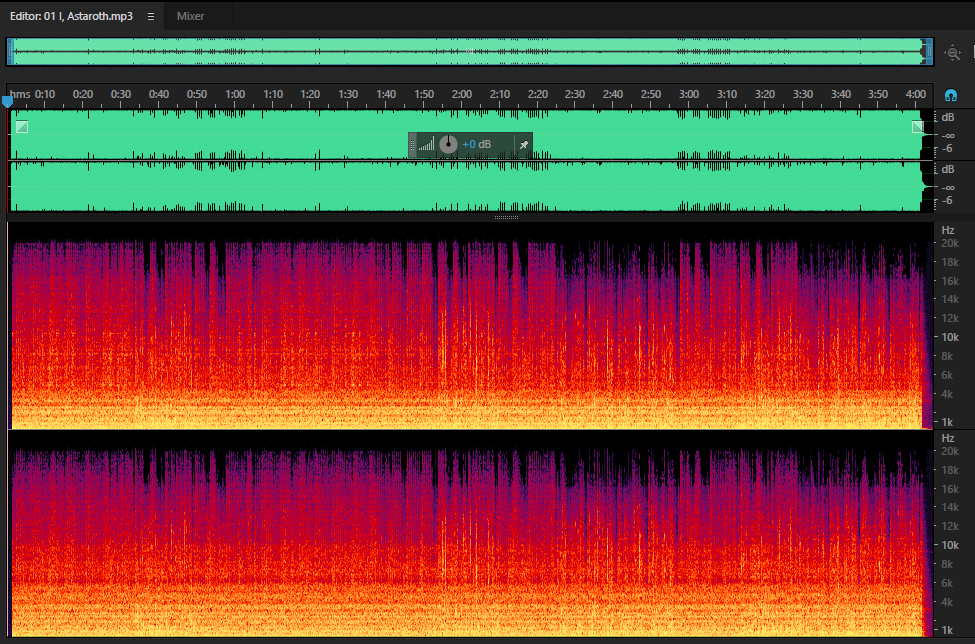This screenshot has height=644, width=975.
Task: Click the 1:30 mark on the time ruler
Action: pos(348,94)
